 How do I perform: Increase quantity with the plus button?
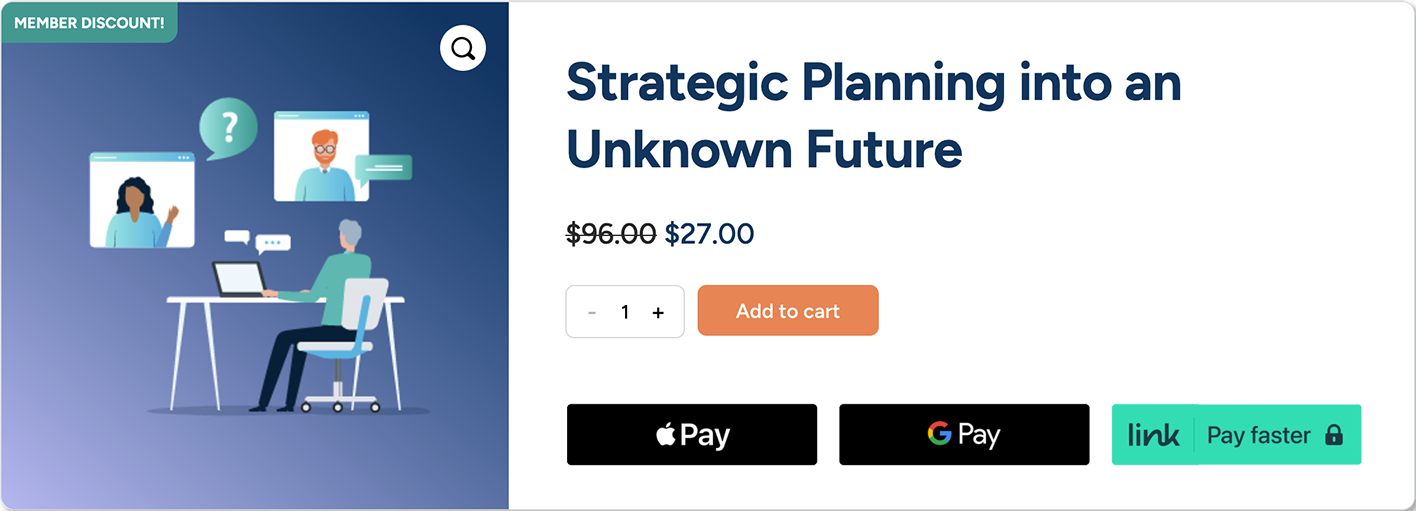[x=658, y=312]
